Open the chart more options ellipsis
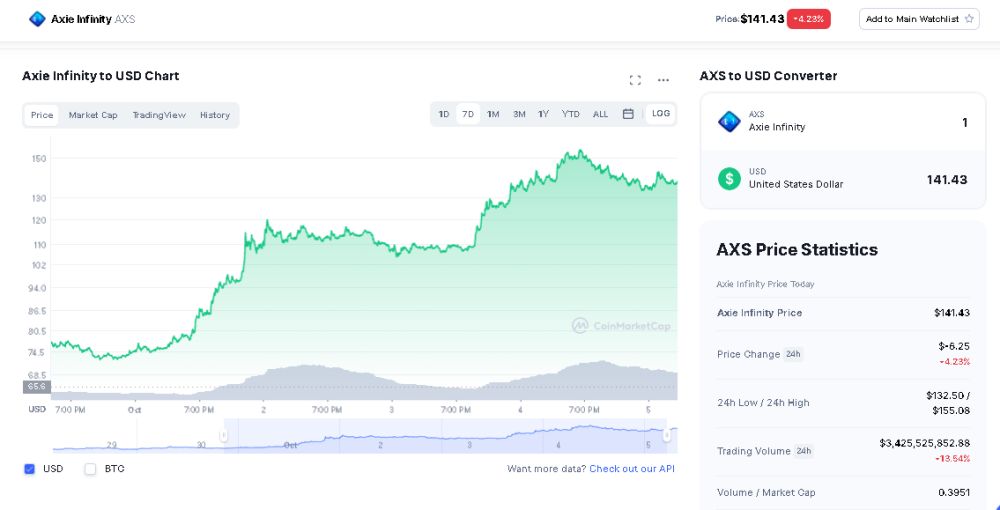The image size is (1000, 510). click(663, 80)
